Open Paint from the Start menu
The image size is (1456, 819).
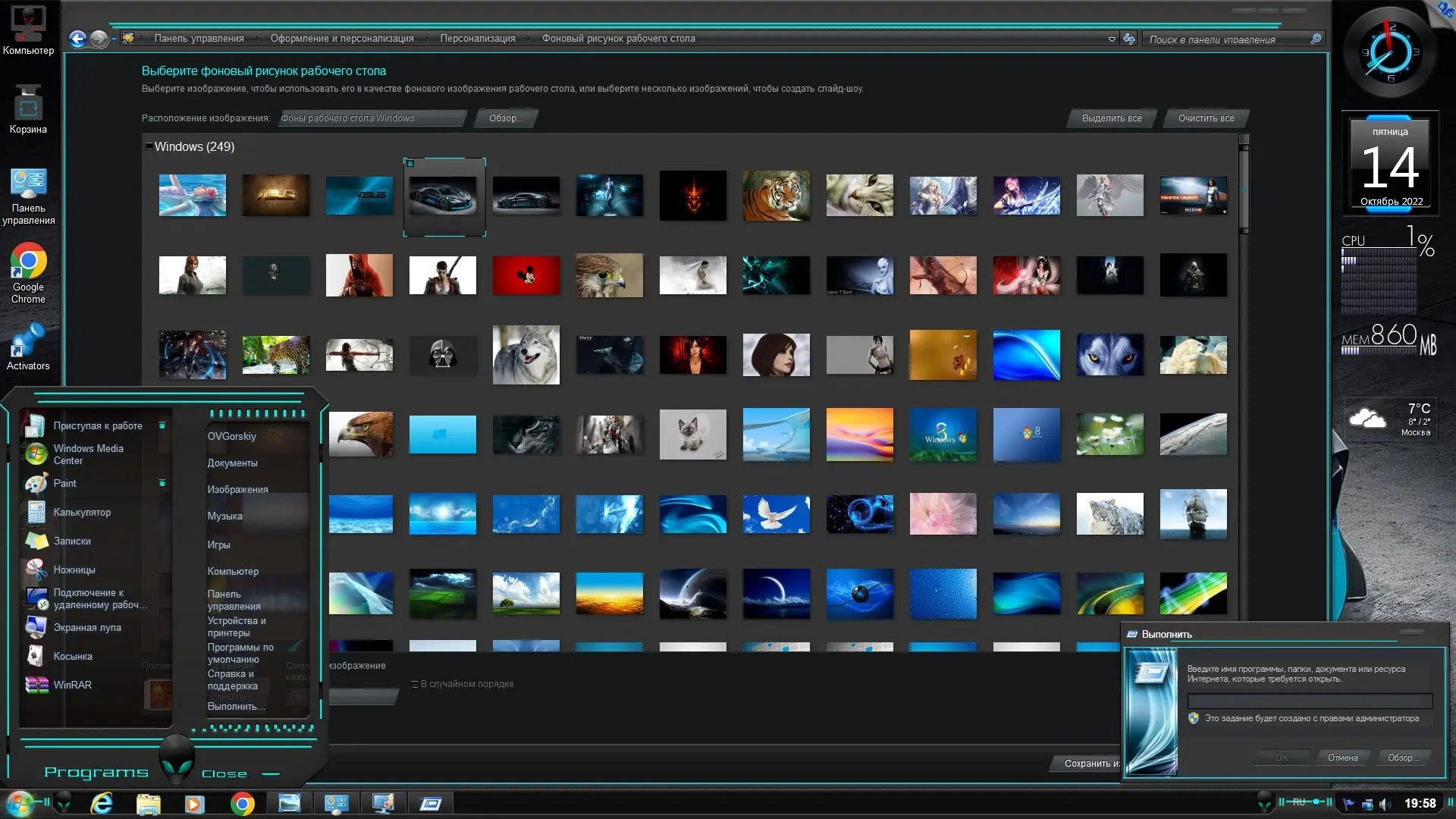pos(64,484)
